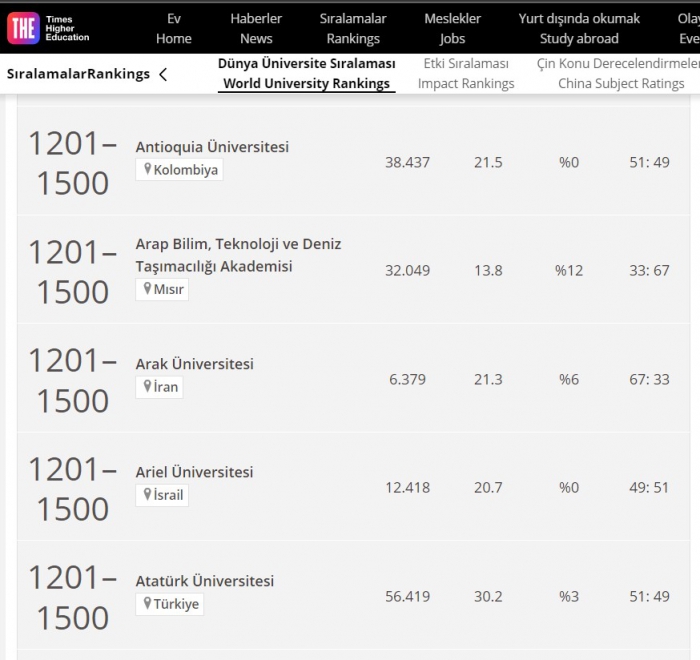Select the World University Rankings tab
The height and width of the screenshot is (660, 700).
[307, 74]
